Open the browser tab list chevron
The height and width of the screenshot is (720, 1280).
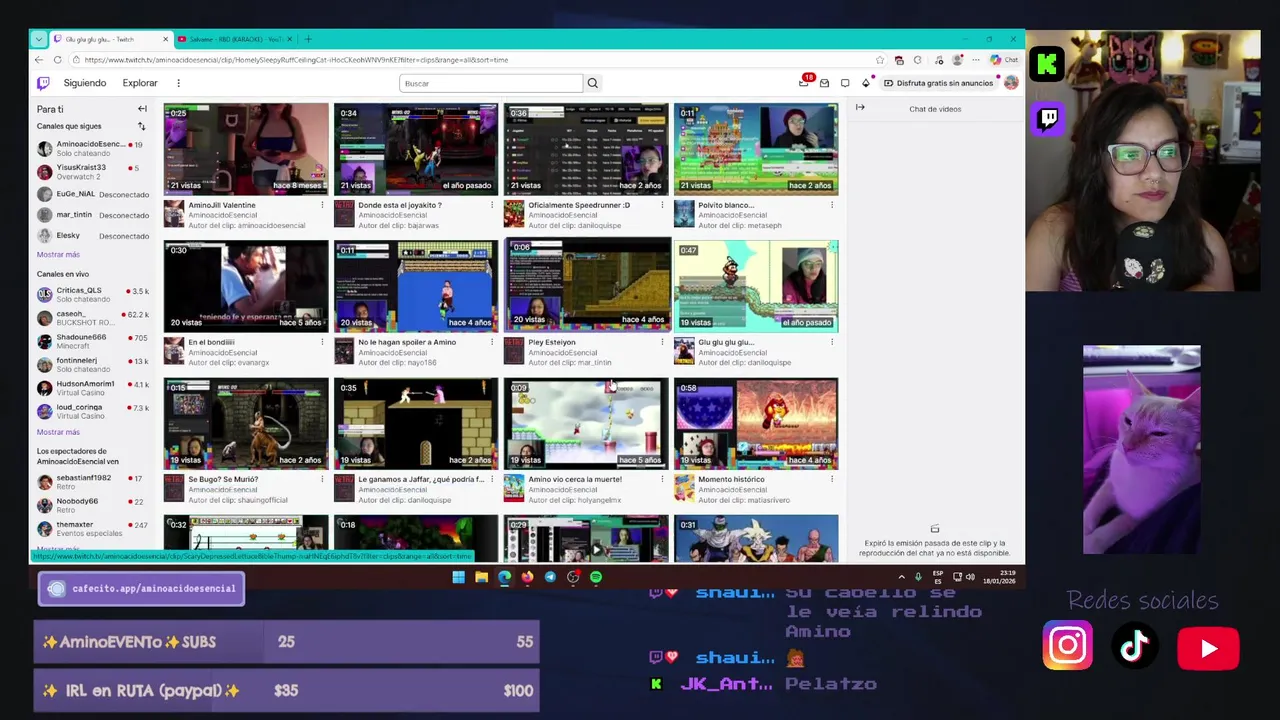38,39
